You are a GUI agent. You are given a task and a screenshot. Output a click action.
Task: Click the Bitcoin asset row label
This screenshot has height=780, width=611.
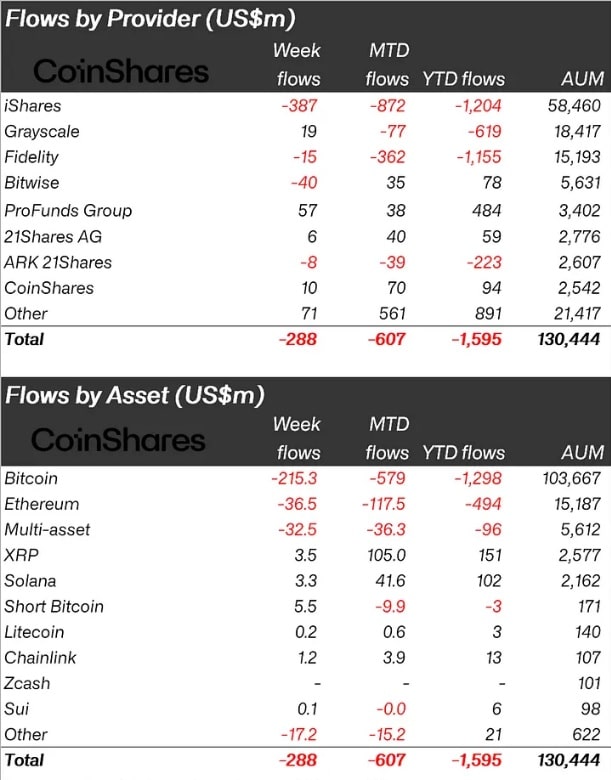(x=31, y=478)
